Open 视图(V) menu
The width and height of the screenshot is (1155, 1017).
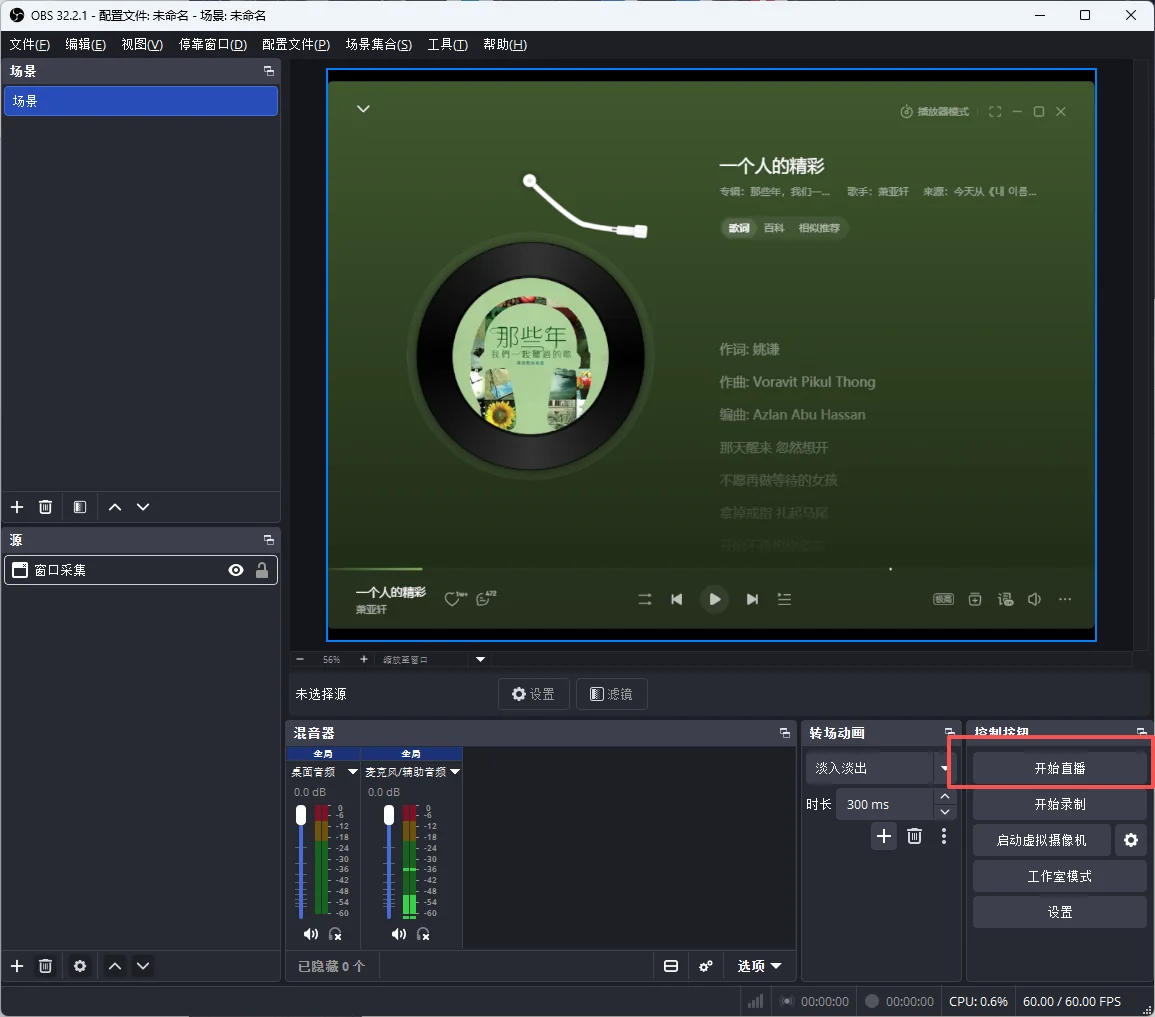[142, 44]
